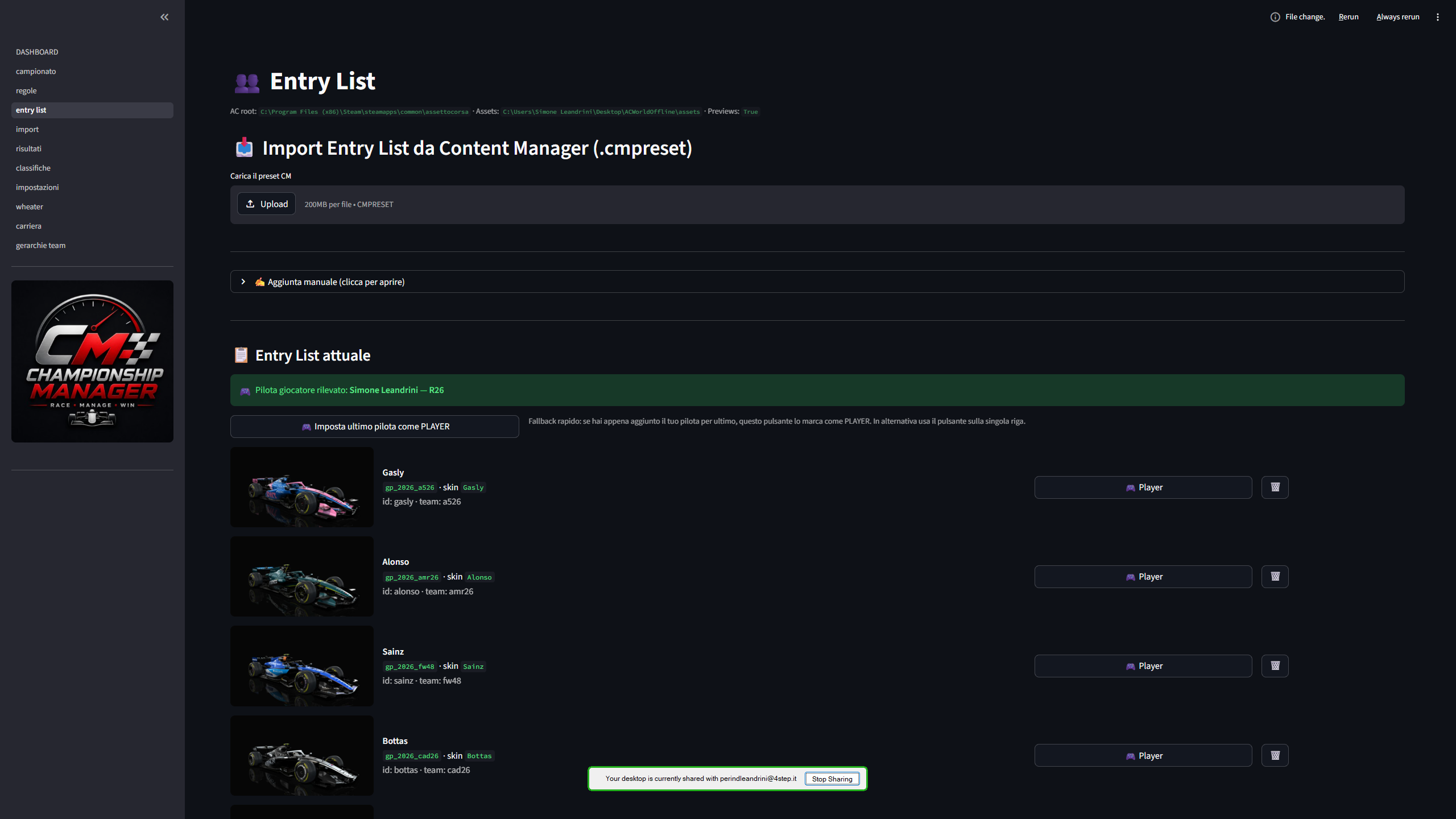The image size is (1456, 819).
Task: Click the Always rerun link
Action: [1397, 17]
